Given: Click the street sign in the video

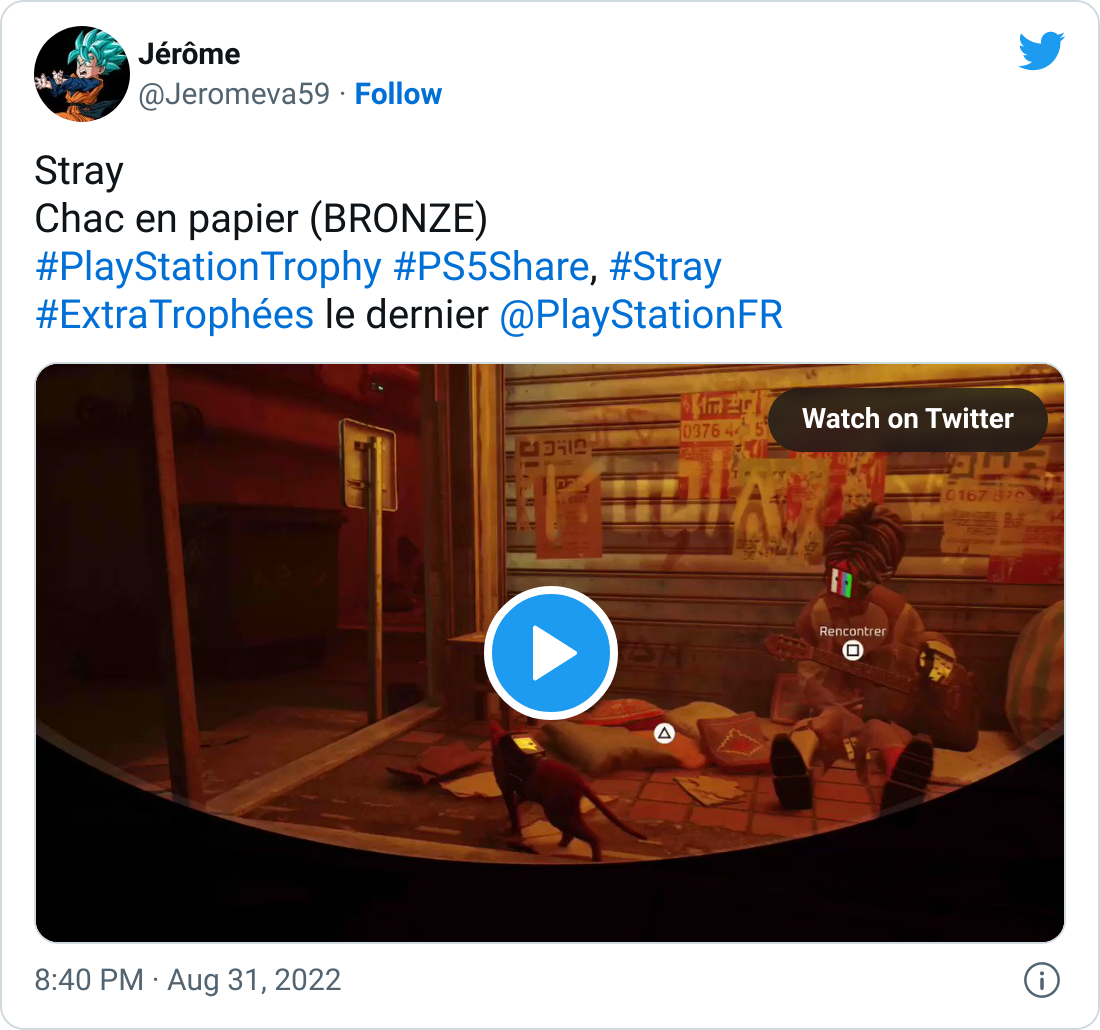Looking at the screenshot, I should [369, 464].
